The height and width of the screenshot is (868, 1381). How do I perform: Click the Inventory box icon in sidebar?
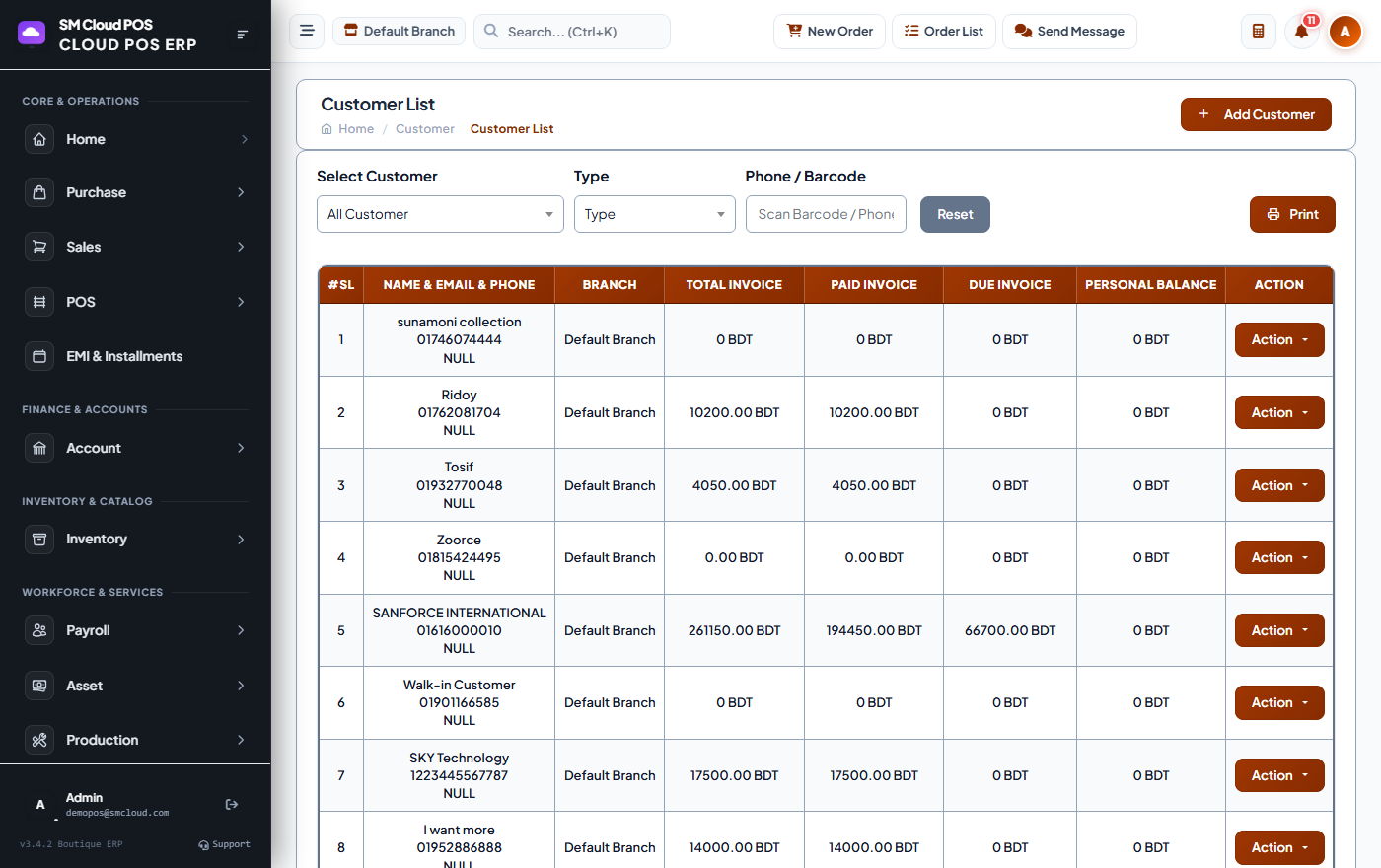pyautogui.click(x=39, y=539)
